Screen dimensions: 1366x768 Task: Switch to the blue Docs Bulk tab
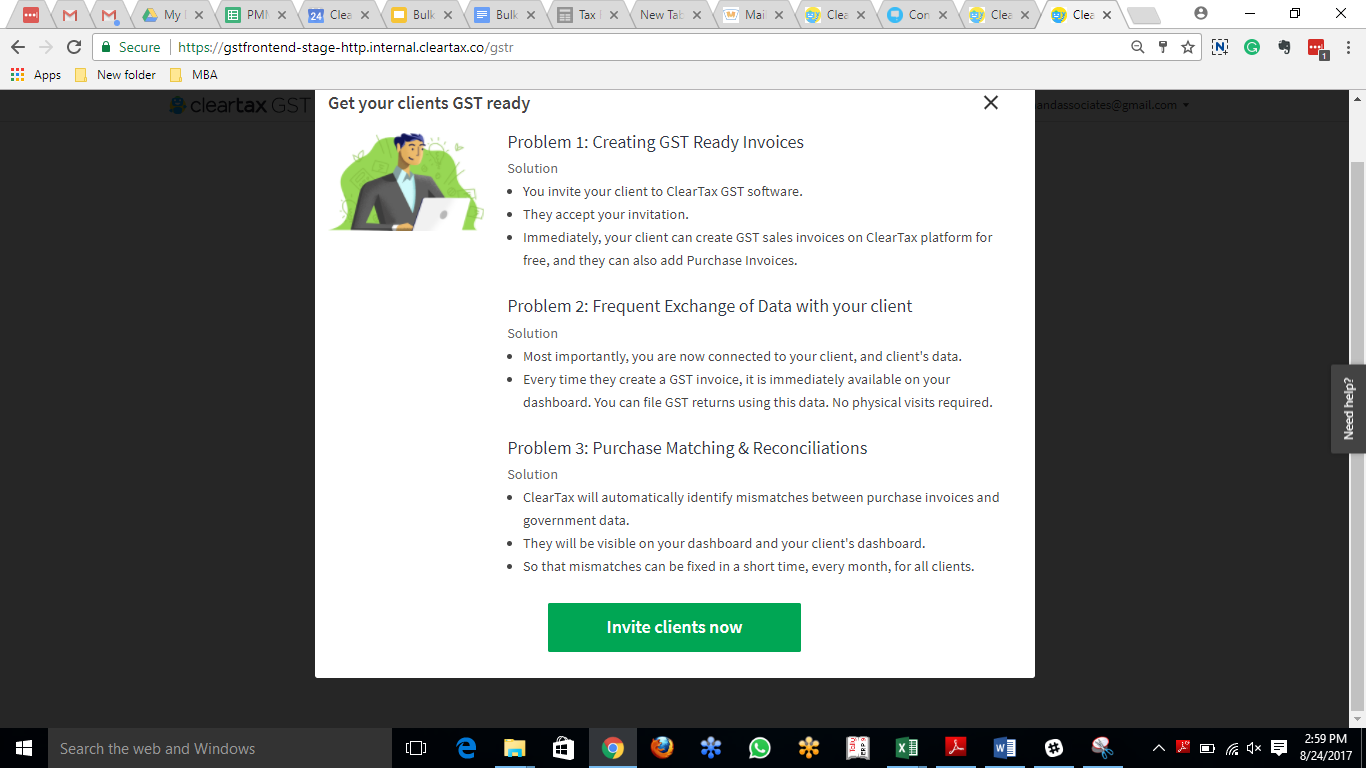pyautogui.click(x=503, y=15)
